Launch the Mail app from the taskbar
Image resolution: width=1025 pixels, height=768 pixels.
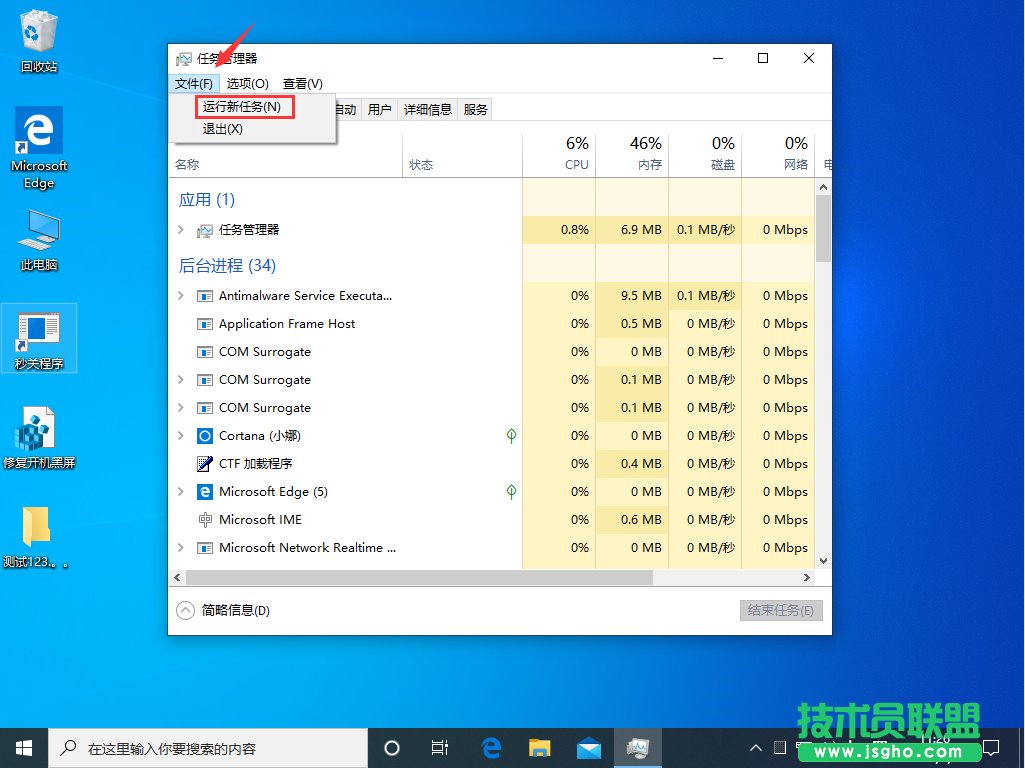pos(589,747)
